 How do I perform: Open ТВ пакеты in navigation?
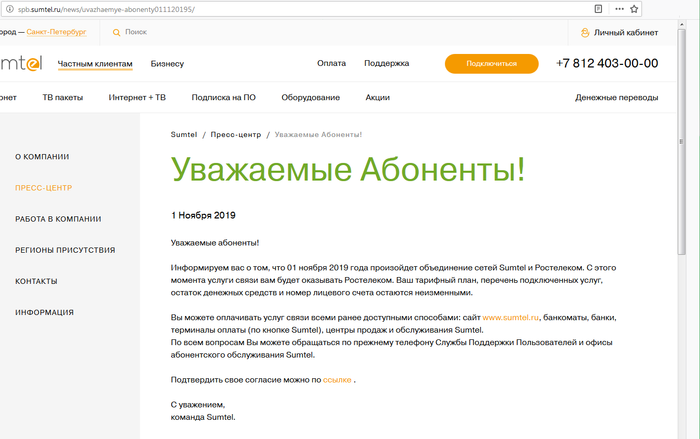tap(62, 98)
